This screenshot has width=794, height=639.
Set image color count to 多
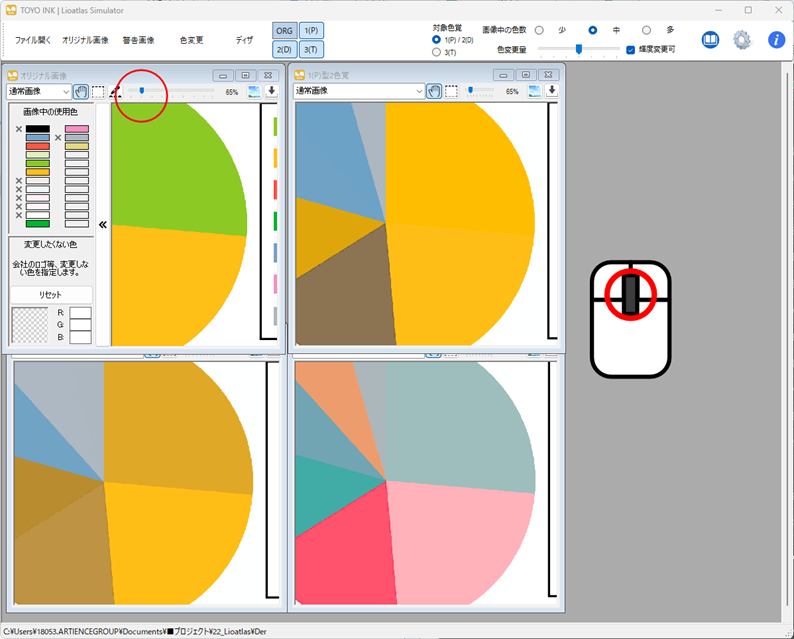(646, 30)
